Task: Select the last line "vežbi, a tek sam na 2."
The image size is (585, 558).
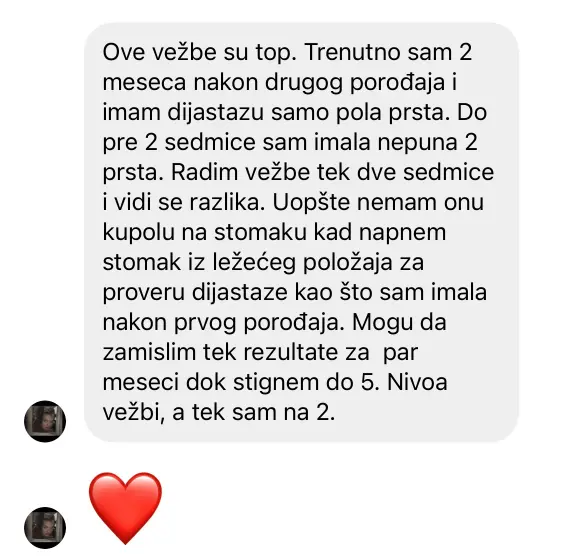Action: [x=219, y=413]
